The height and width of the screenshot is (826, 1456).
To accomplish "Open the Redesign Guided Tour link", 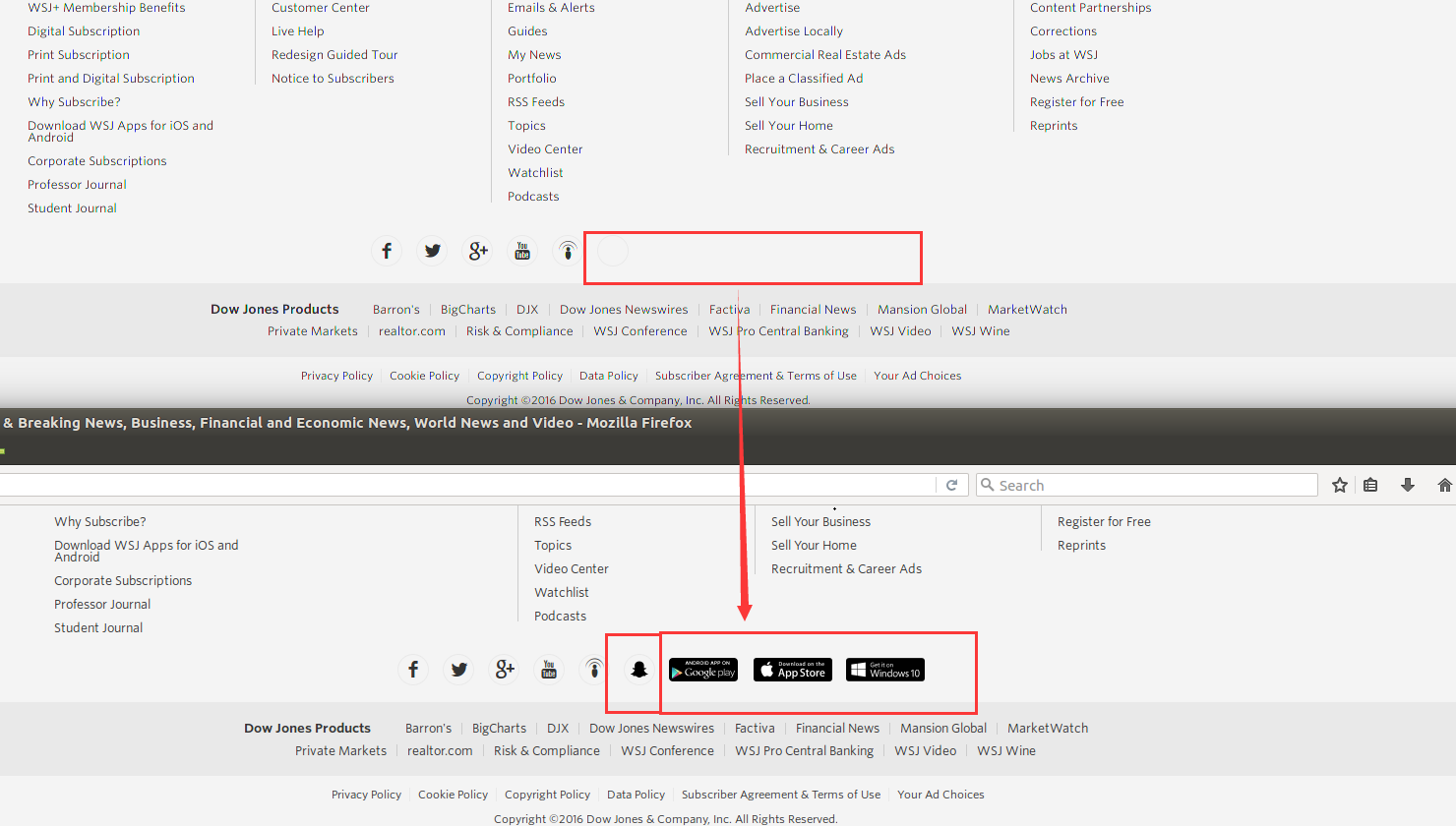I will [334, 55].
